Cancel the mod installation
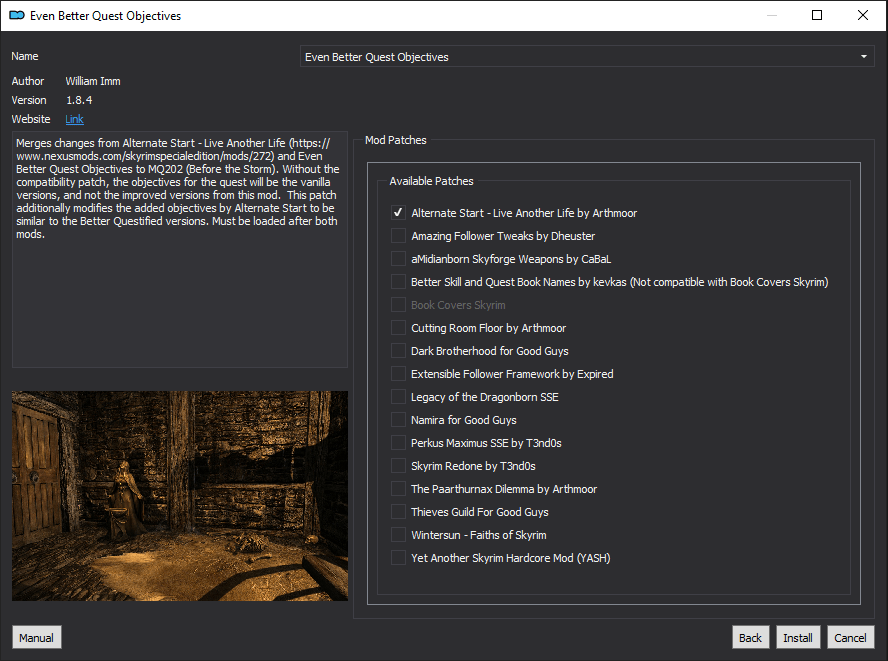 [x=850, y=638]
